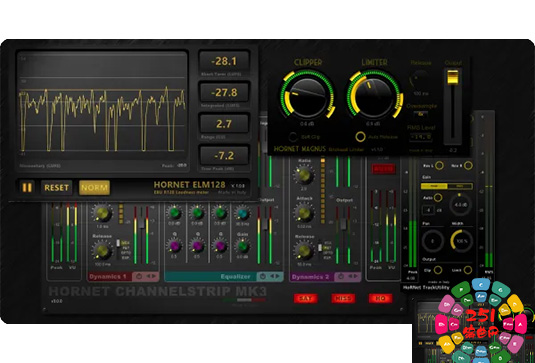Screen dimensions: 535x363
Task: Click the Dynamics 2 Release knob
Action: click(x=304, y=251)
